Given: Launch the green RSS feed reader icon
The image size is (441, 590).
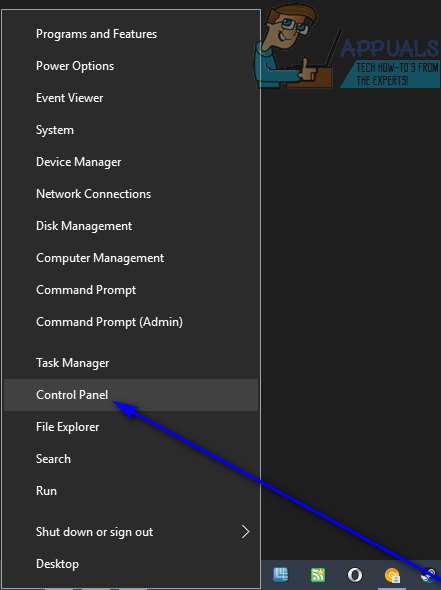Looking at the screenshot, I should 318,575.
